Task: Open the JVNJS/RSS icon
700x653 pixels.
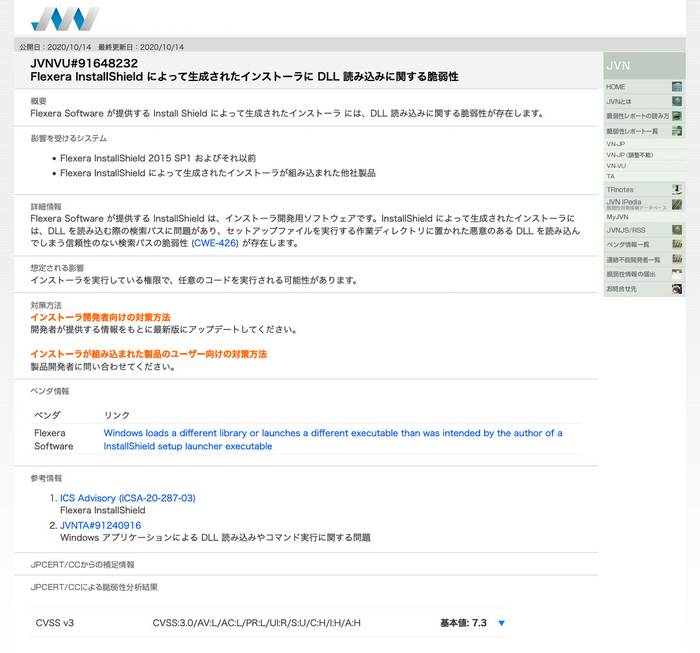Action: (677, 230)
